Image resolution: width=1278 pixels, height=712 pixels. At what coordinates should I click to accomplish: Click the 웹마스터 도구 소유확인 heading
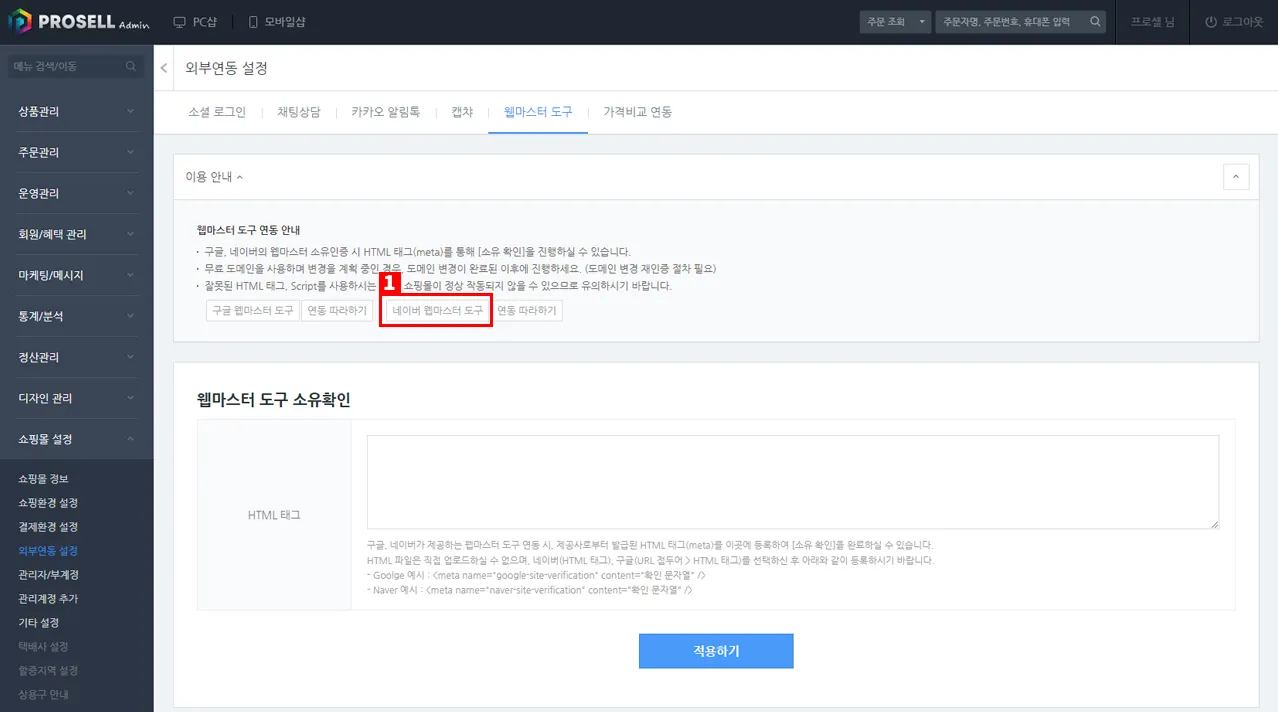[x=274, y=400]
